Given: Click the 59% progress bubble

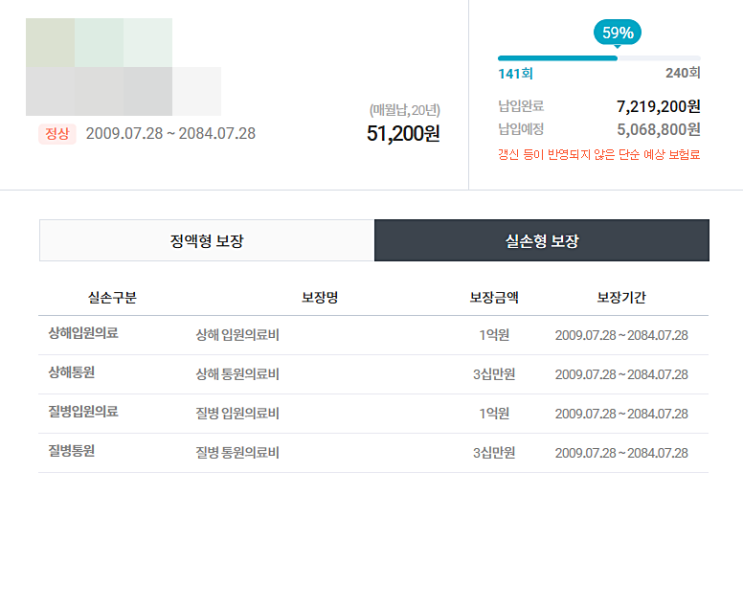Looking at the screenshot, I should click(617, 33).
